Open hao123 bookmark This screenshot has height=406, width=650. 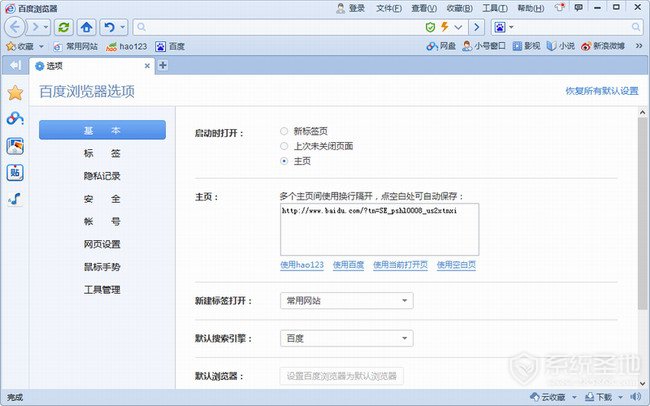tap(127, 46)
